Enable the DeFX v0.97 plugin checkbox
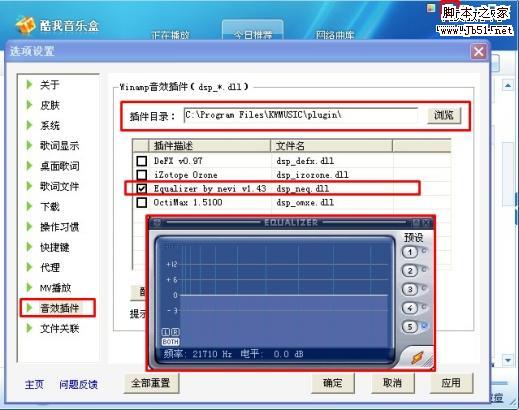This screenshot has height=410, width=519. click(142, 161)
